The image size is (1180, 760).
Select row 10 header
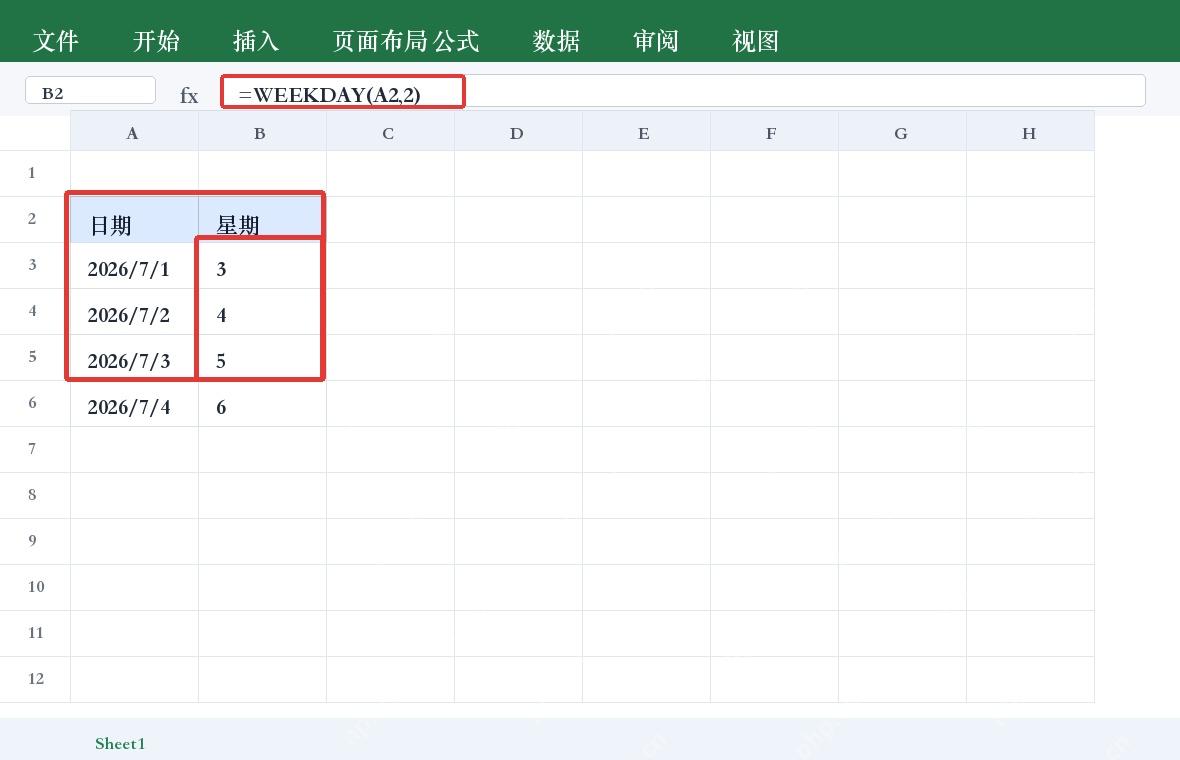coord(35,587)
